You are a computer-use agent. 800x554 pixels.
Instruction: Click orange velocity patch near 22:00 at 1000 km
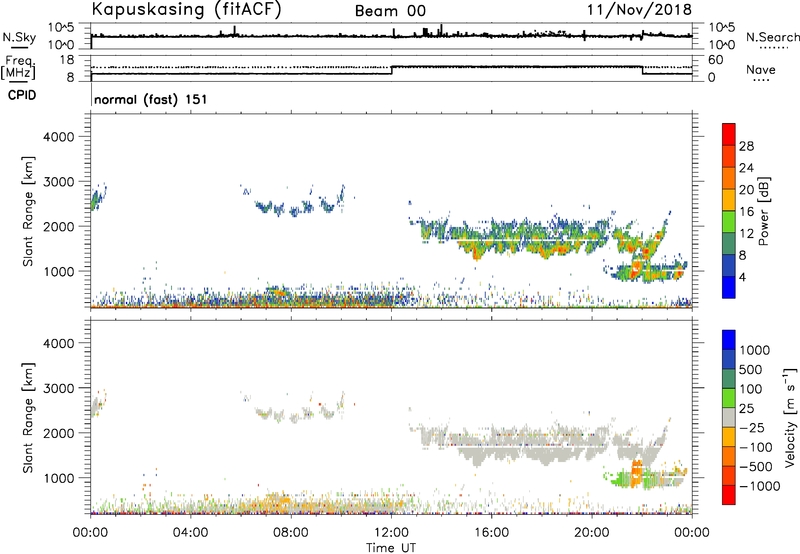pos(637,473)
